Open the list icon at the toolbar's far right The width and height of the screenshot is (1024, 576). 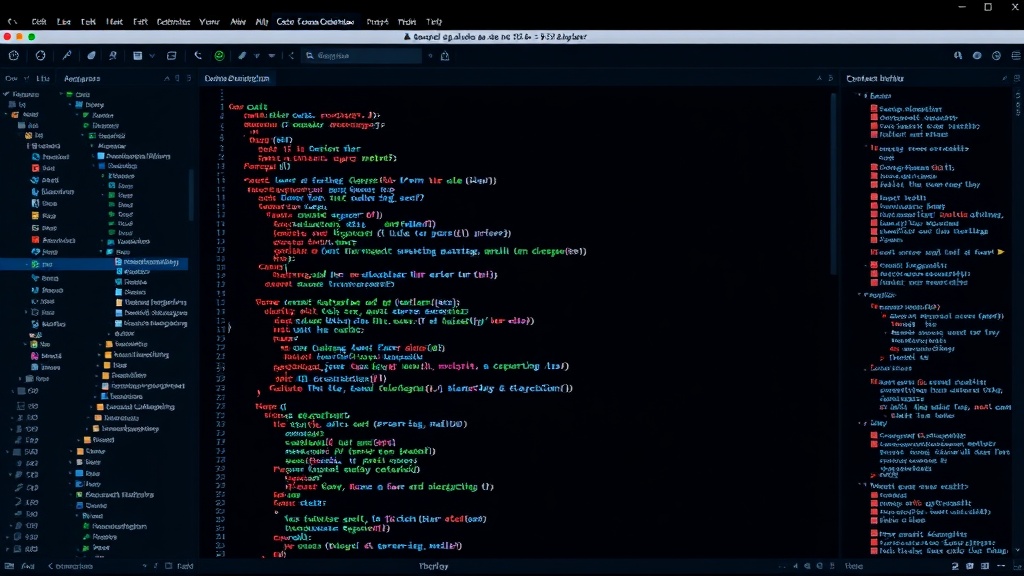pos(1016,56)
